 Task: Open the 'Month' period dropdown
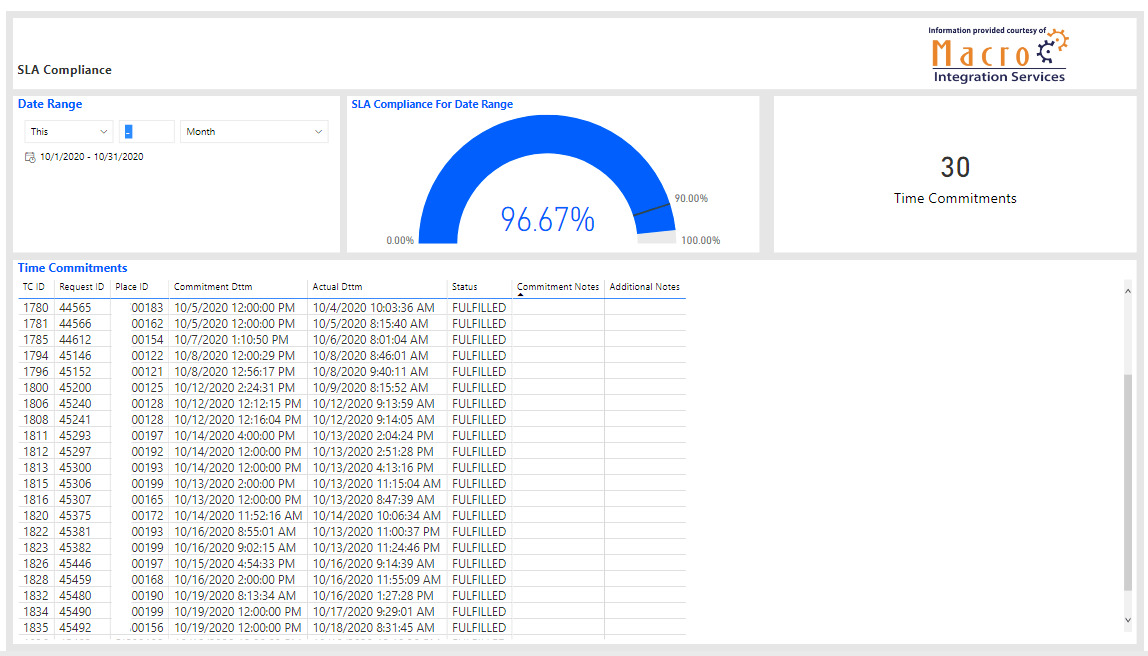click(254, 132)
